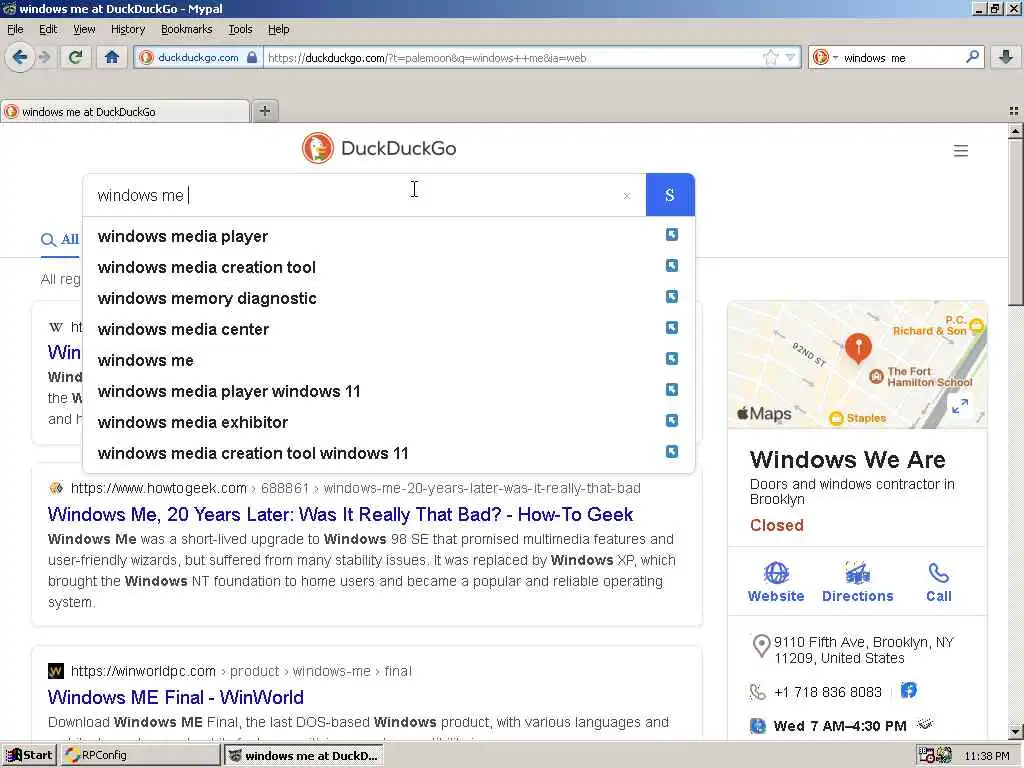
Task: Click the browser search box magnifier icon
Action: tap(972, 57)
